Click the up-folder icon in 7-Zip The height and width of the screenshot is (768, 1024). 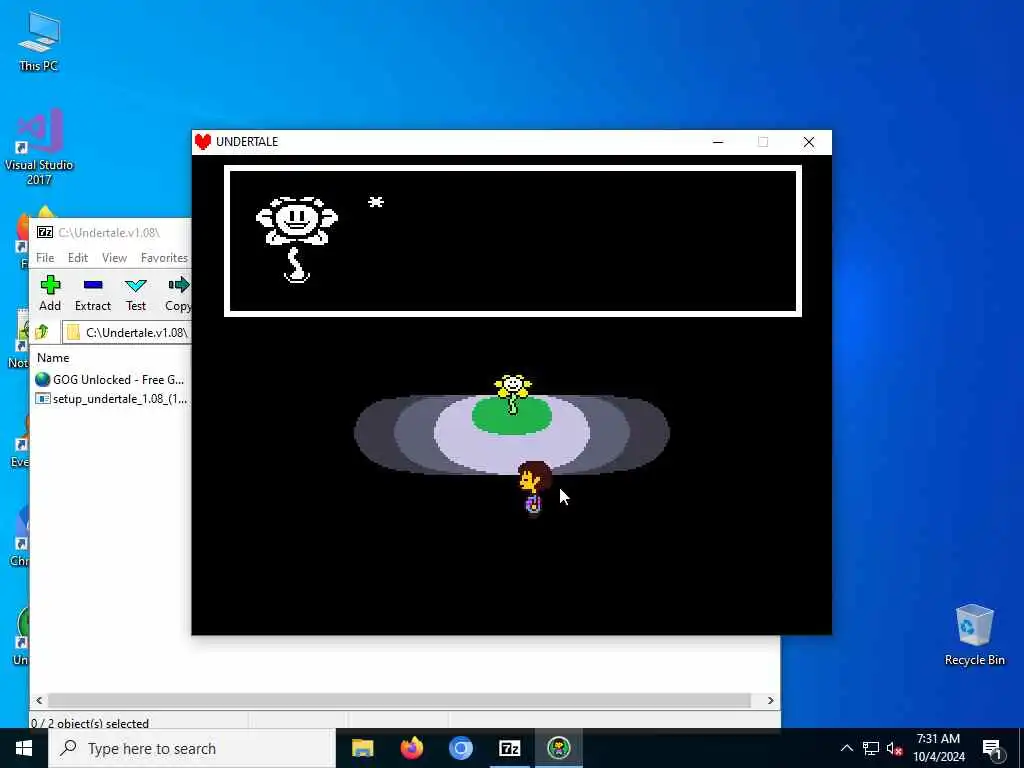click(x=42, y=332)
